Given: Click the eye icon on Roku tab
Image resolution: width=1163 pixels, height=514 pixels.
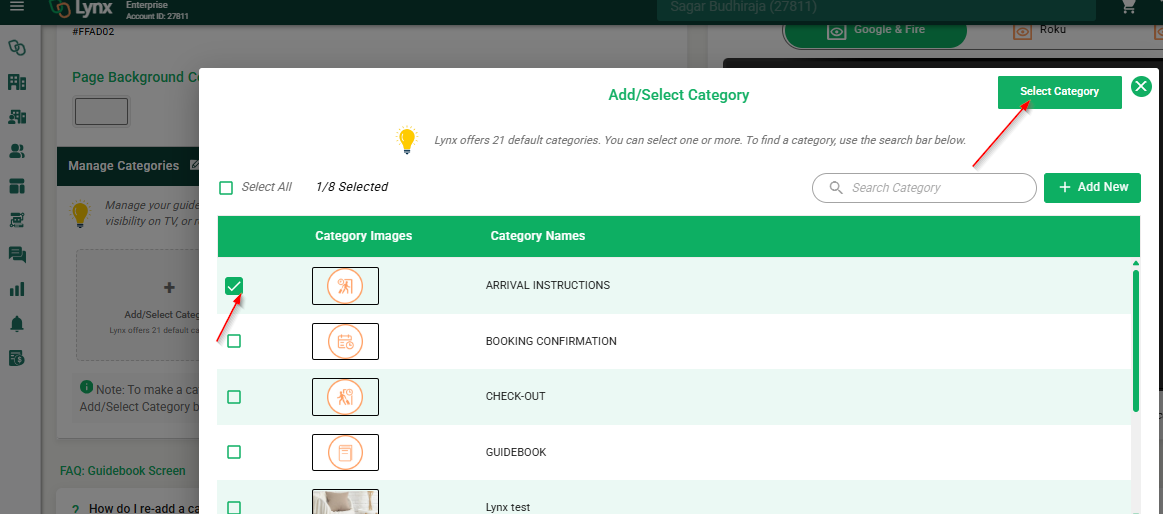Looking at the screenshot, I should (x=1023, y=32).
